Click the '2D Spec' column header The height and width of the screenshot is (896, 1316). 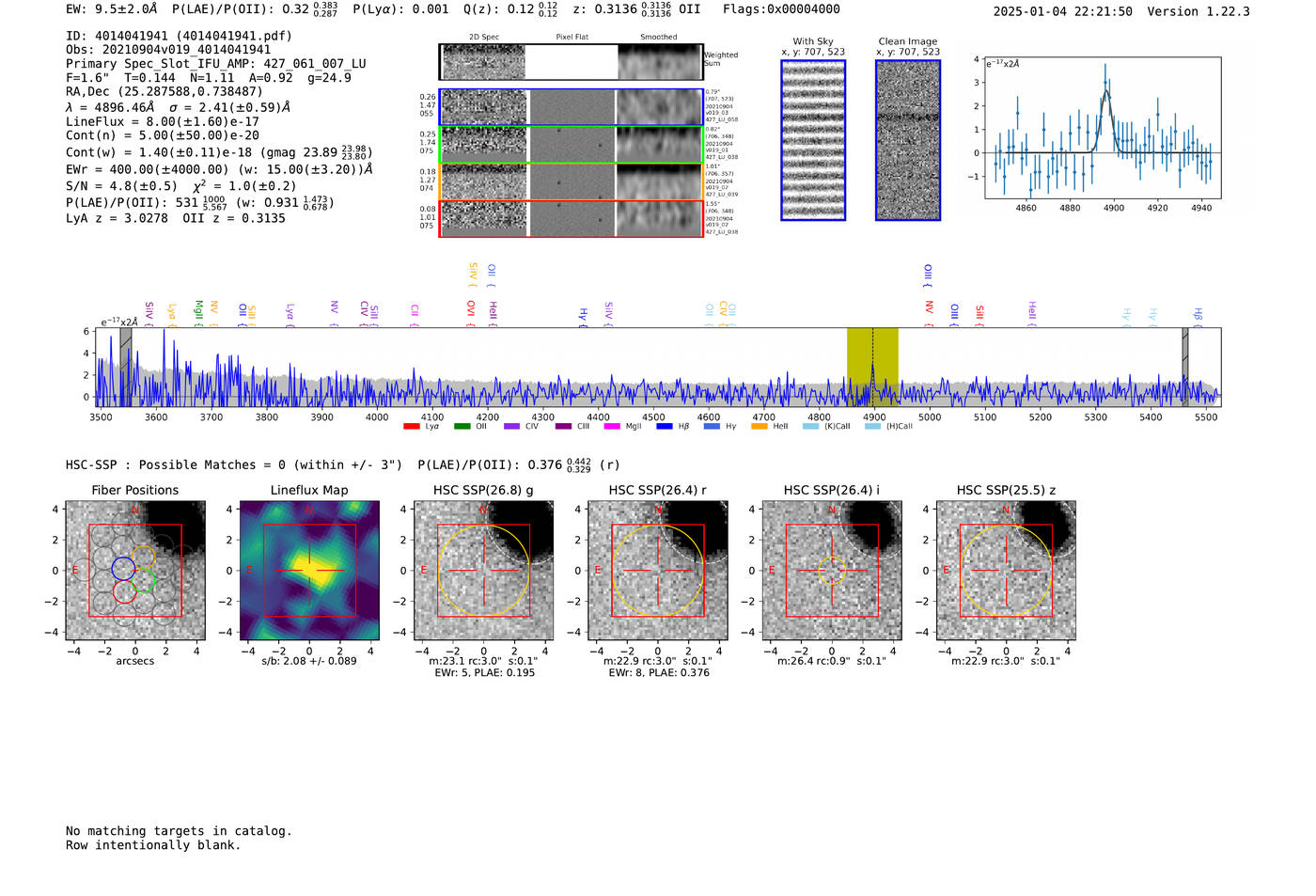[484, 38]
